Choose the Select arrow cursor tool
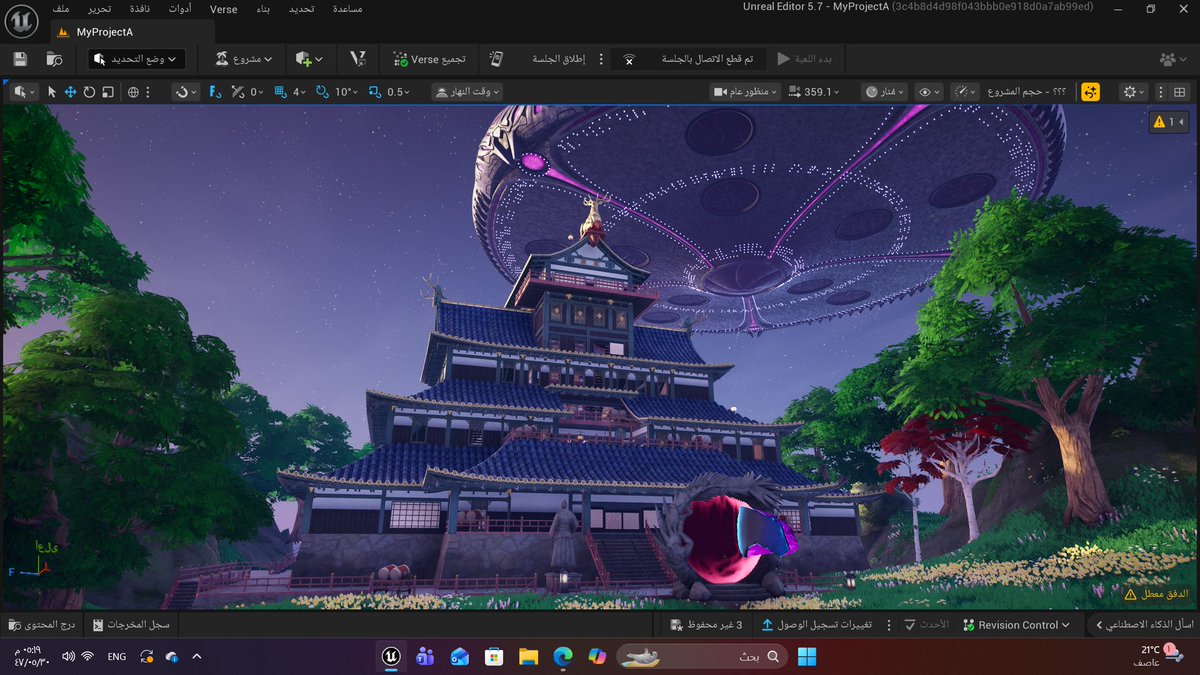The image size is (1200, 675). click(x=52, y=91)
